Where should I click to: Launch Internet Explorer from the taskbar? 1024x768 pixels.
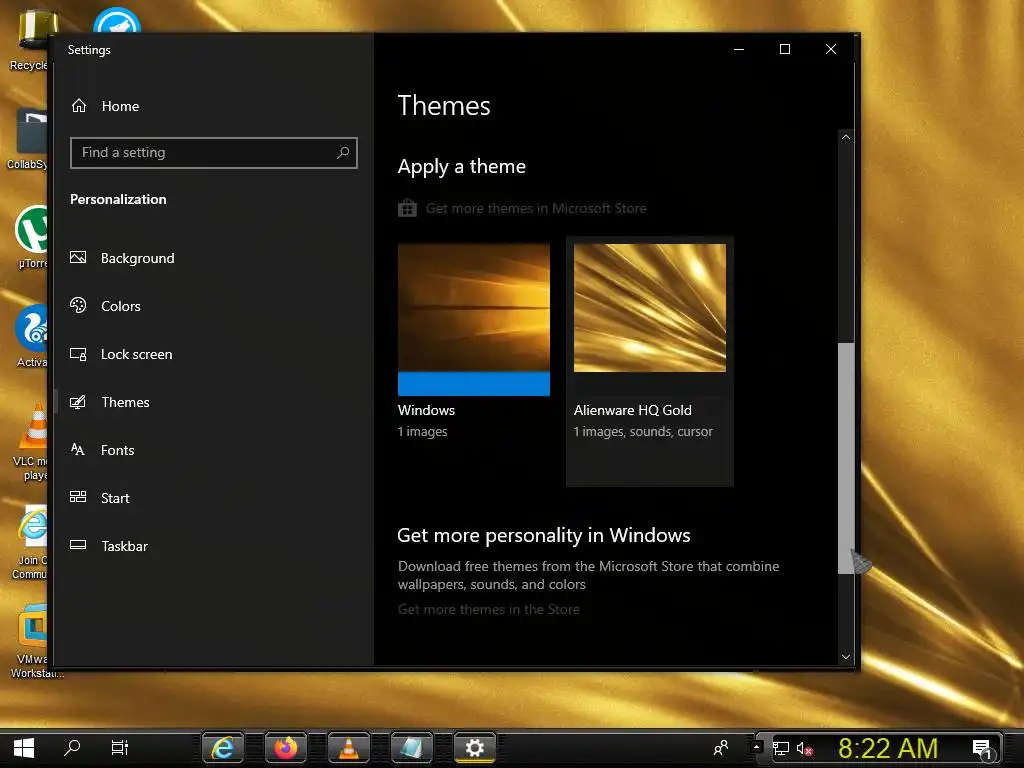tap(223, 748)
